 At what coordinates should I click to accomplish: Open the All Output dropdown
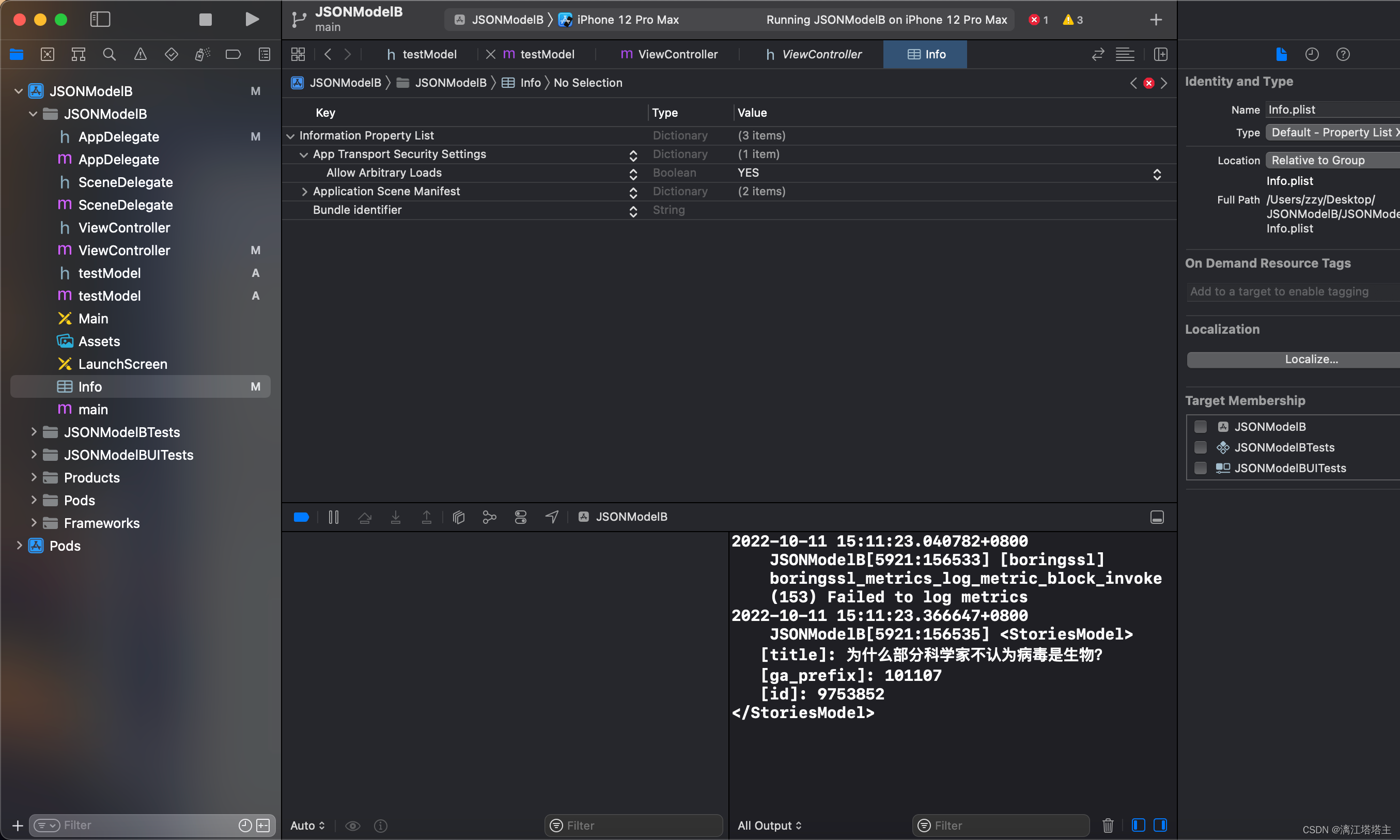coord(769,826)
